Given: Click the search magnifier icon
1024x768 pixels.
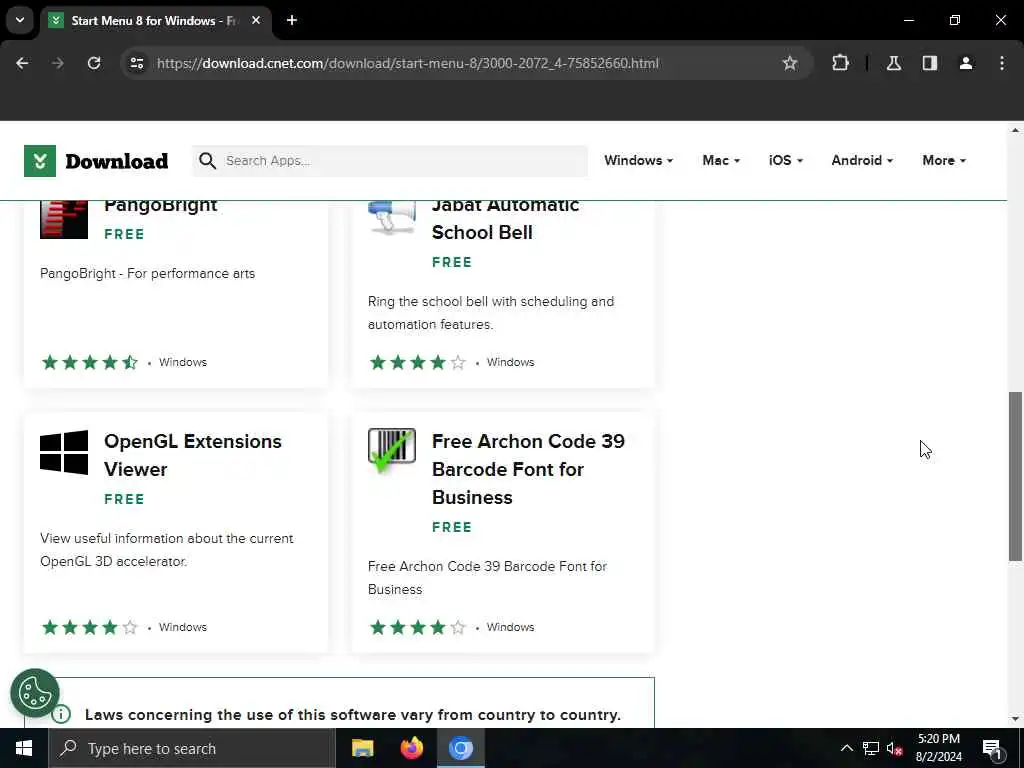Looking at the screenshot, I should point(207,161).
